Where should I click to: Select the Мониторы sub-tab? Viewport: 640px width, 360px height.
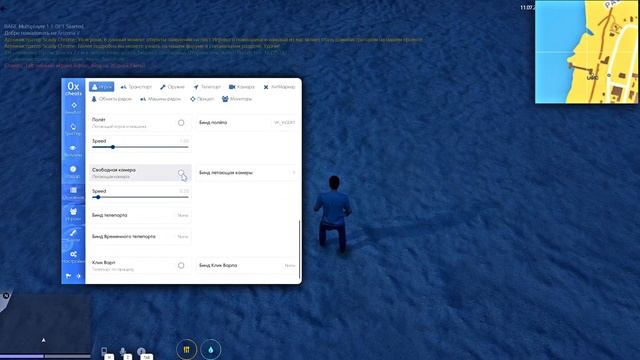tap(237, 99)
